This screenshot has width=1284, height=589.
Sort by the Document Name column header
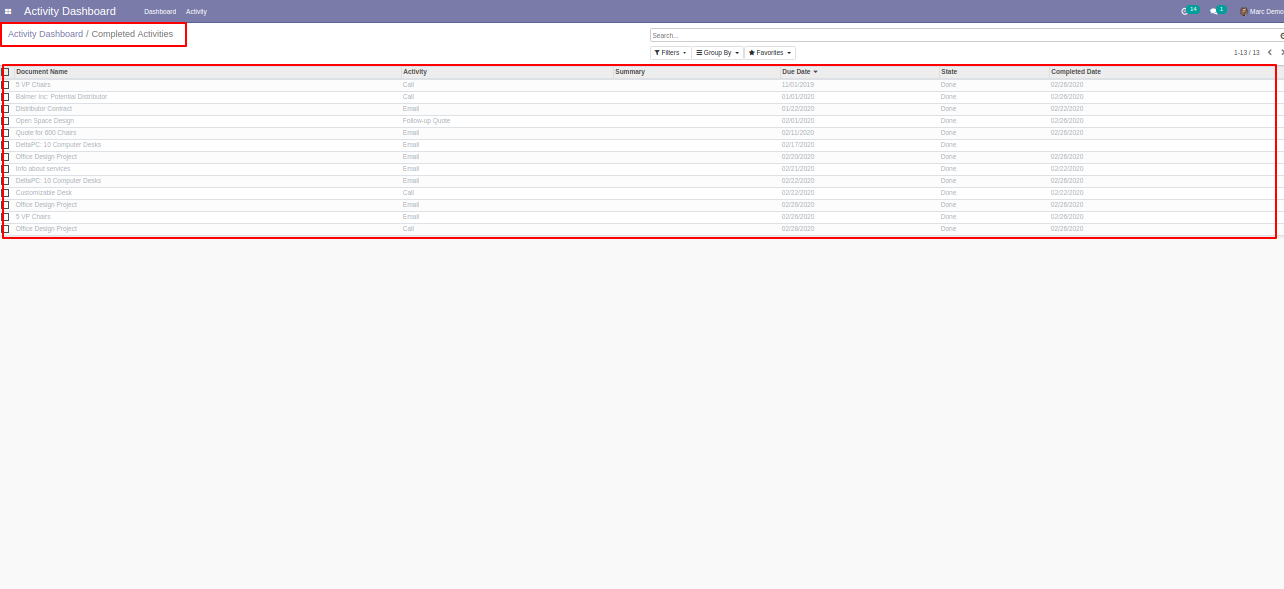[x=42, y=72]
